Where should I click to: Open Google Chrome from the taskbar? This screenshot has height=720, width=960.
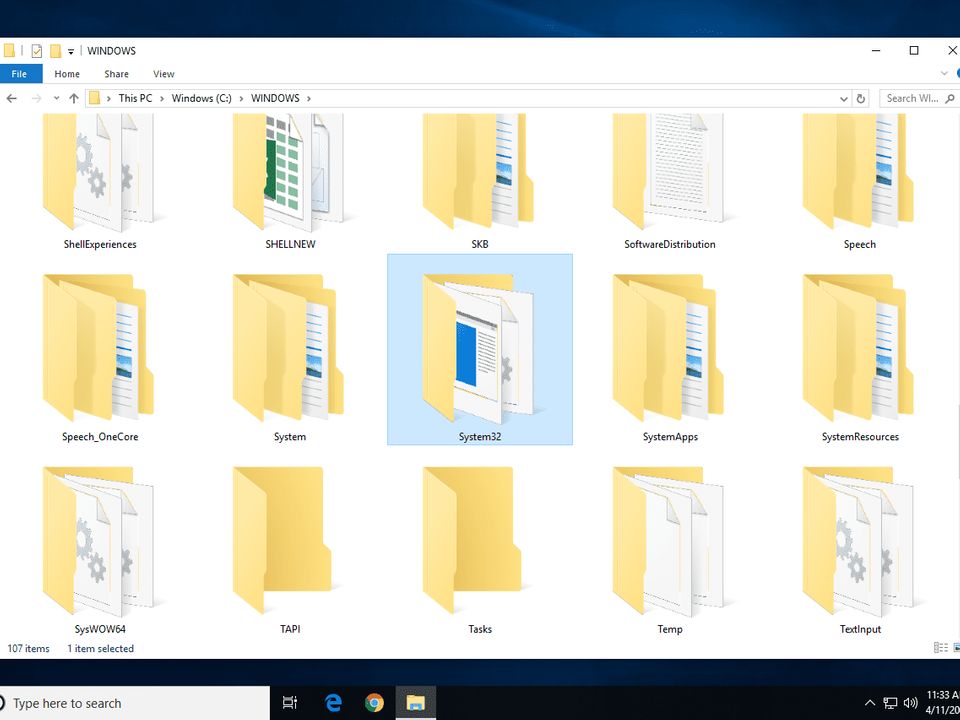tap(375, 702)
